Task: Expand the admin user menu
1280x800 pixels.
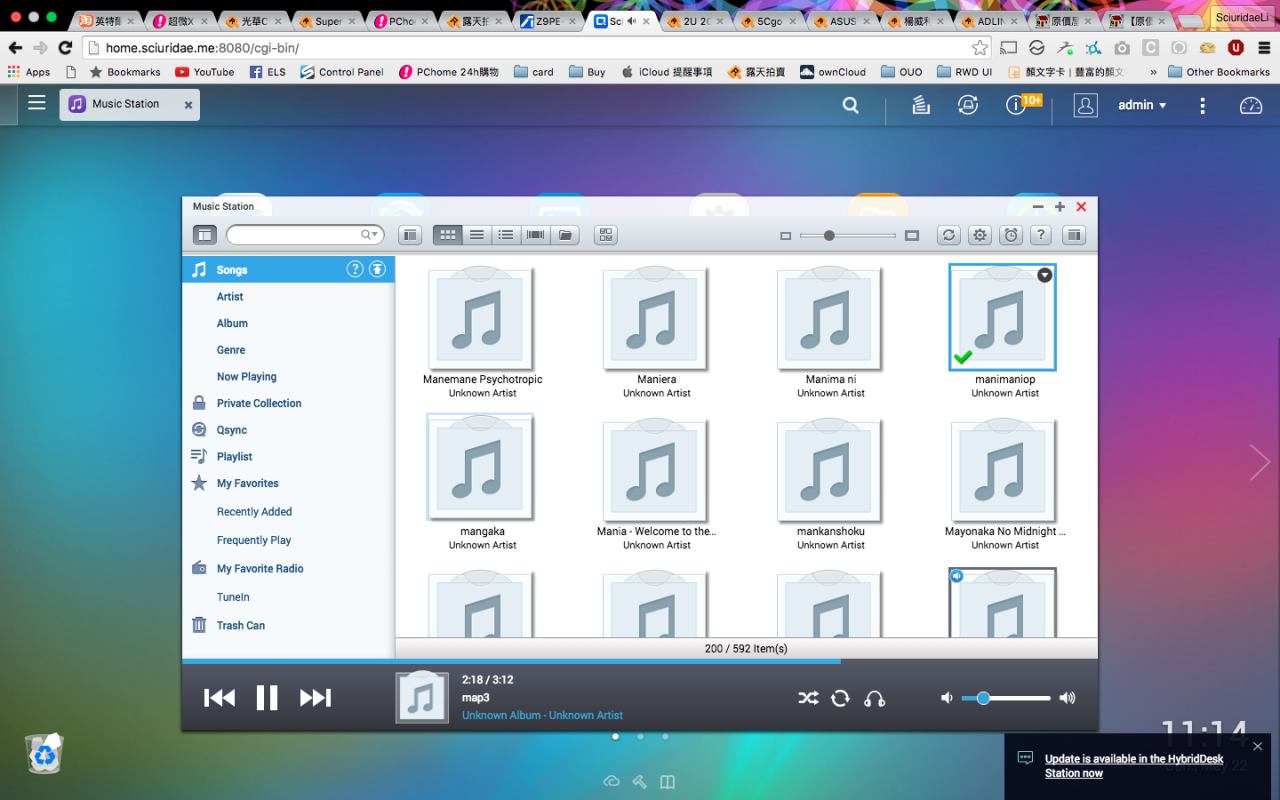Action: 1141,105
